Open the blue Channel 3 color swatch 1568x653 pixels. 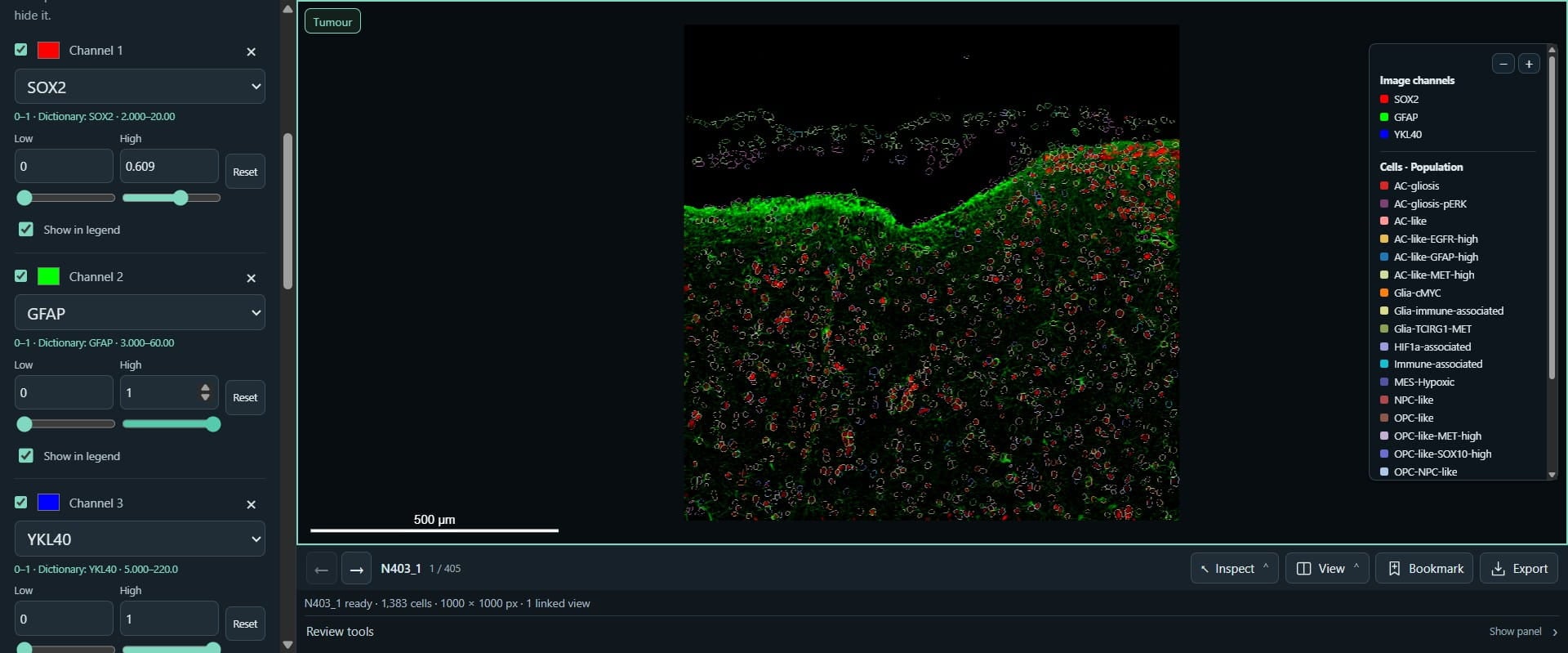click(49, 502)
